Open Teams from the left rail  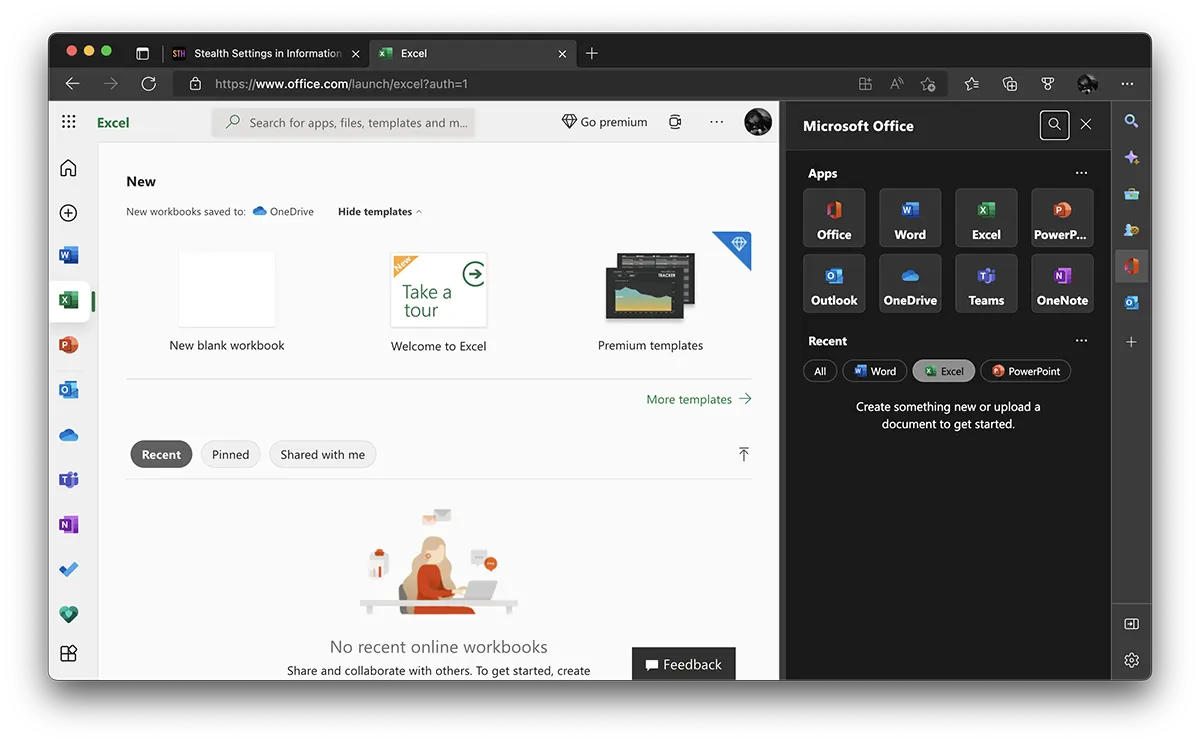(68, 480)
